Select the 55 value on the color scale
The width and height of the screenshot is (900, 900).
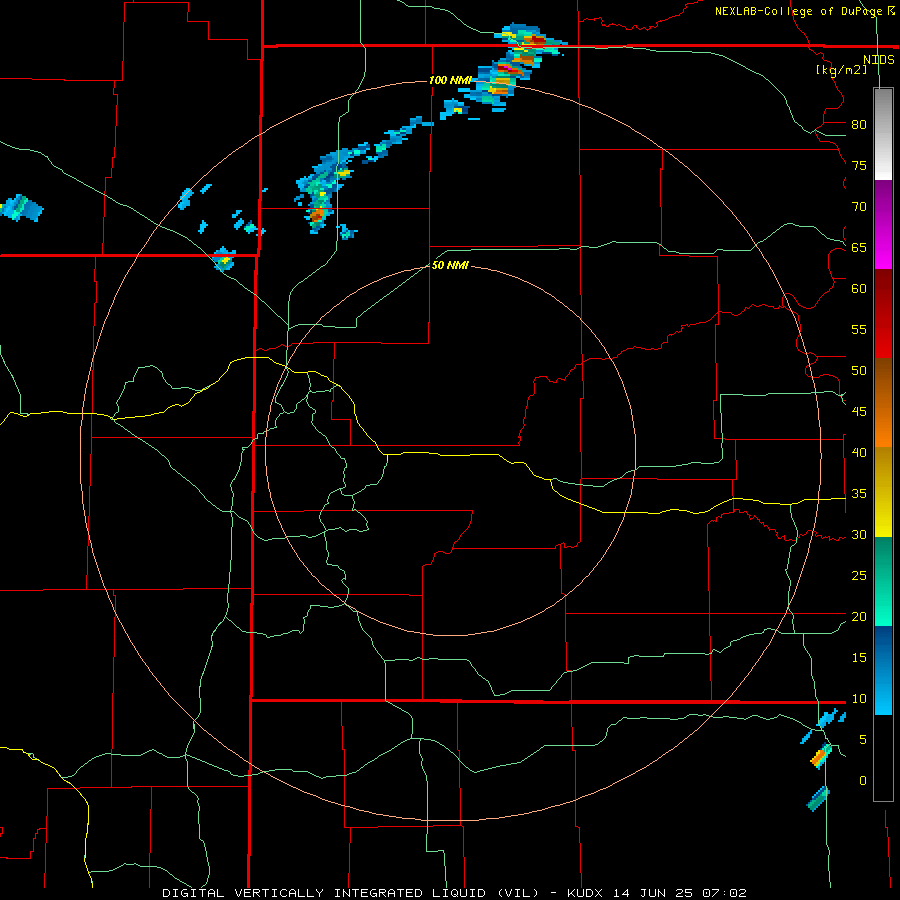click(x=859, y=329)
